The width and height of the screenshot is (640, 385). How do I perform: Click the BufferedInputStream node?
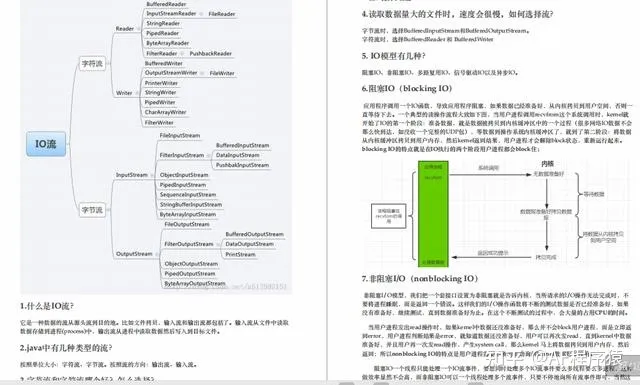click(242, 145)
